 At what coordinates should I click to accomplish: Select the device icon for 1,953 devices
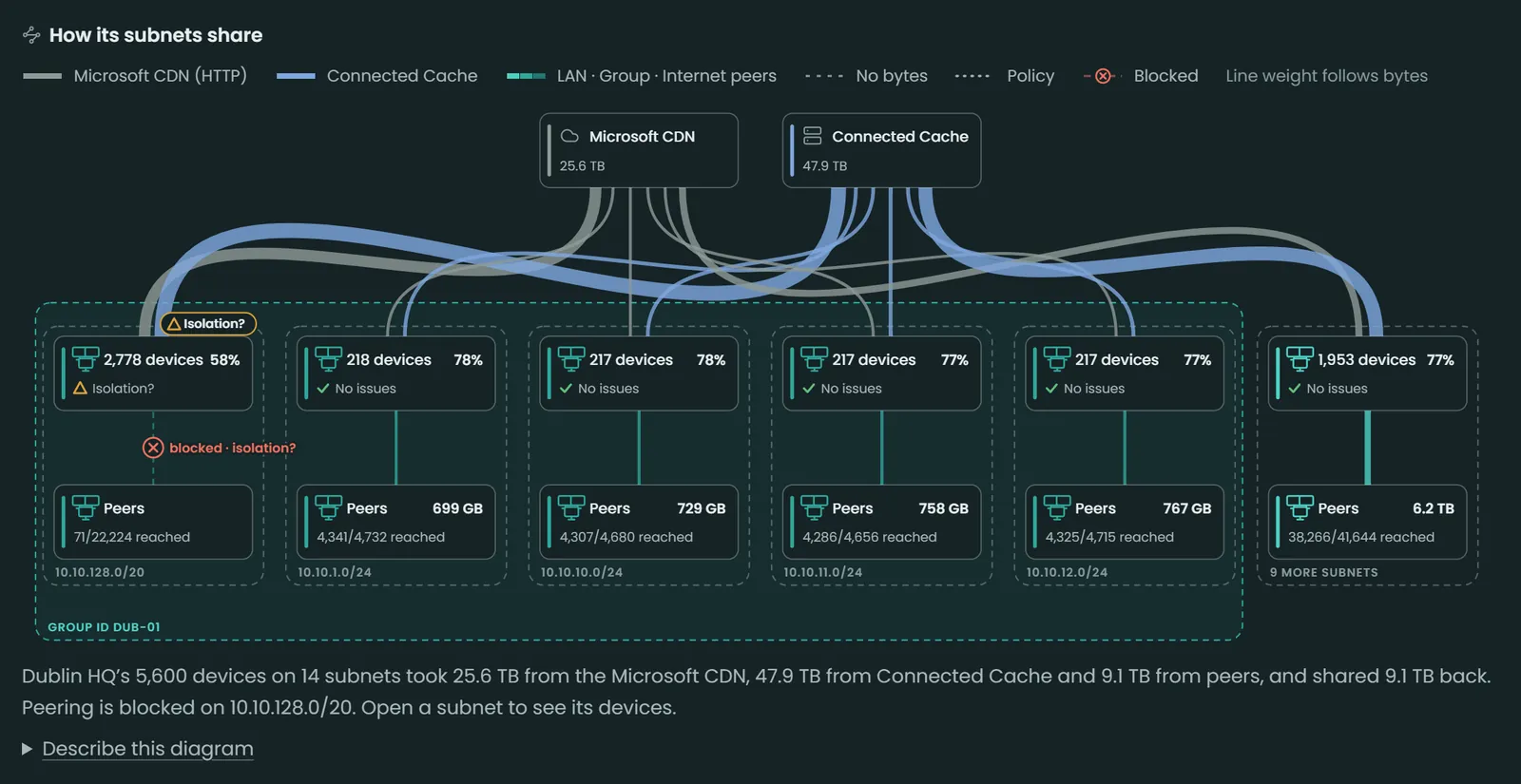[x=1300, y=359]
